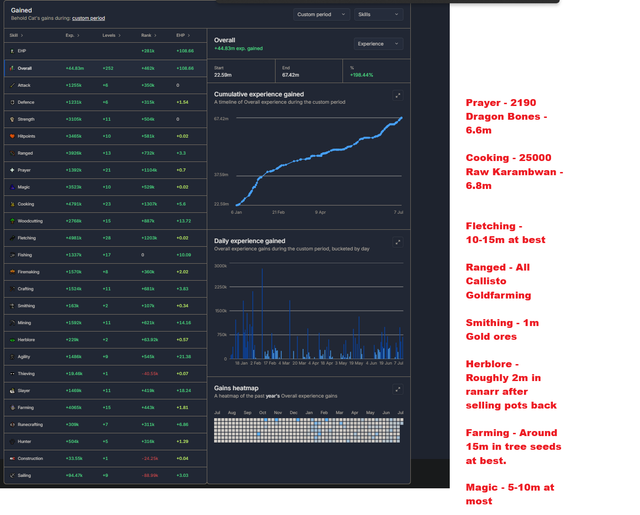The image size is (640, 515).
Task: Select the Overall +44.83m exp cell
Action: click(75, 68)
